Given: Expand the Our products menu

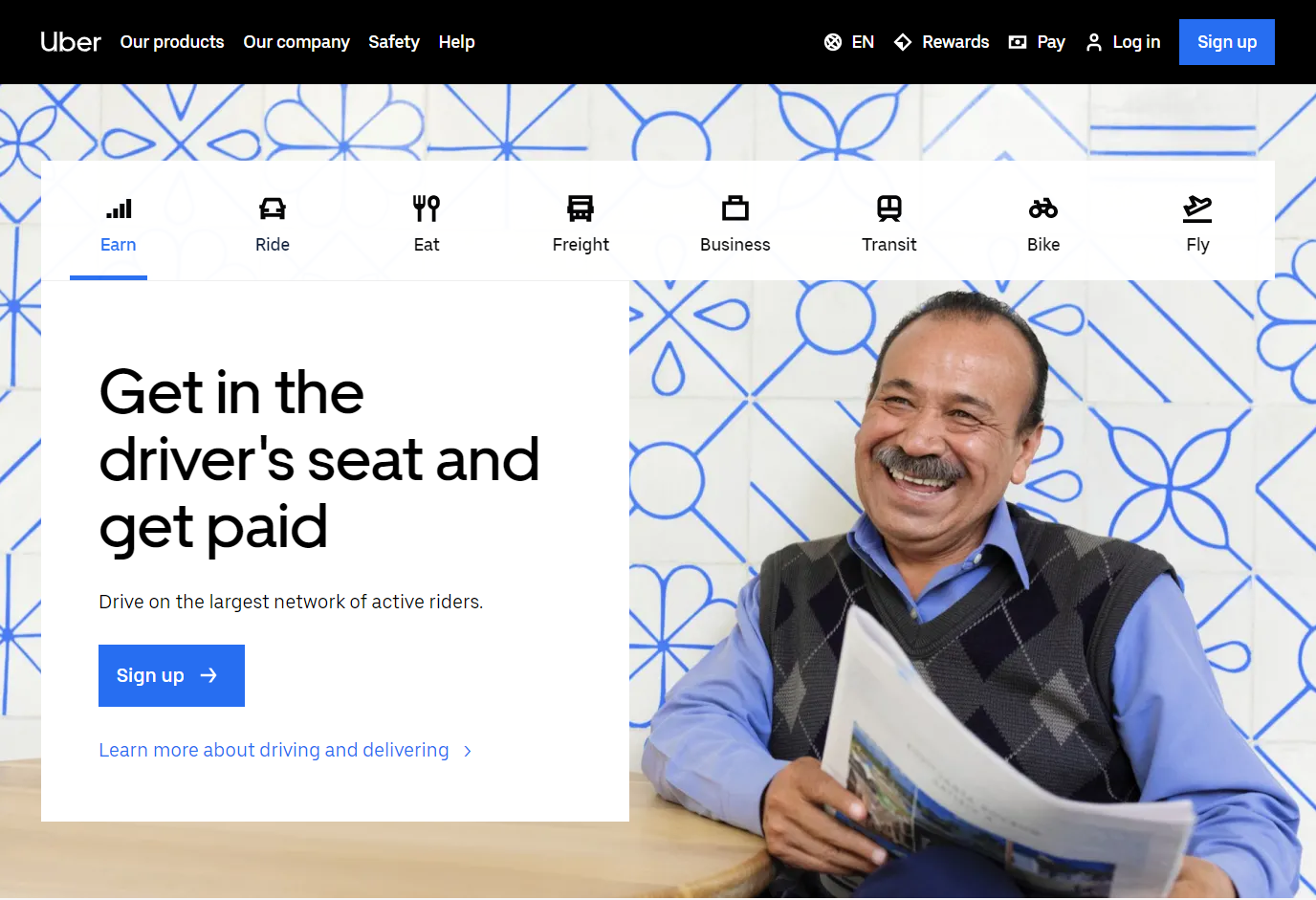Looking at the screenshot, I should 172,42.
